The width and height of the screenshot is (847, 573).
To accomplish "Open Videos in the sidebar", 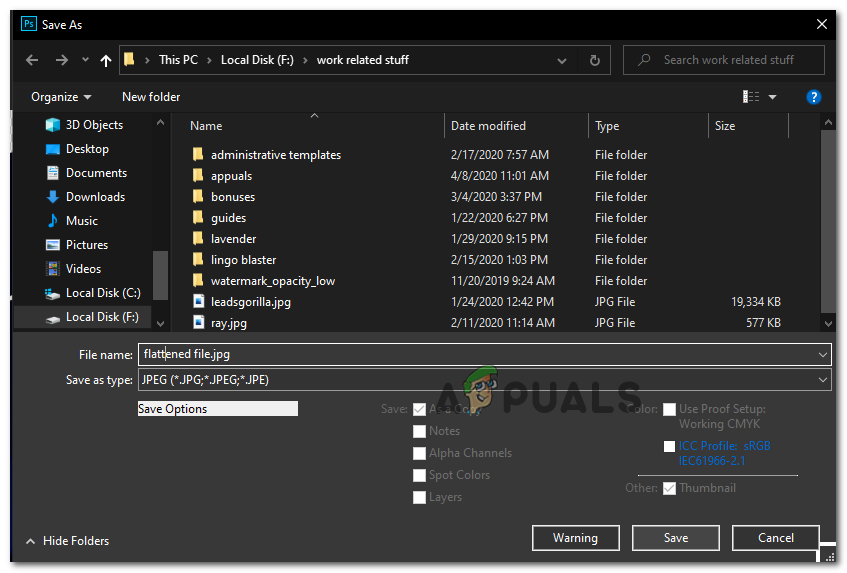I will click(73, 269).
